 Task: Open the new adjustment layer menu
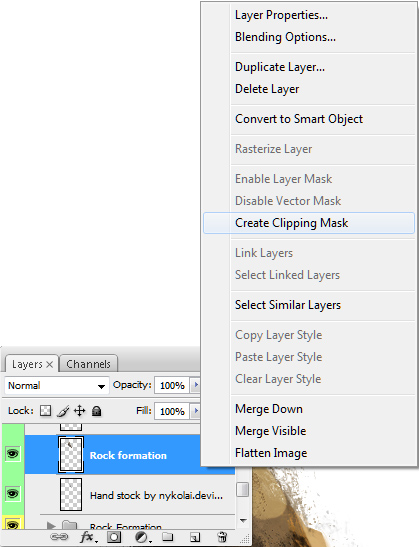(142, 537)
